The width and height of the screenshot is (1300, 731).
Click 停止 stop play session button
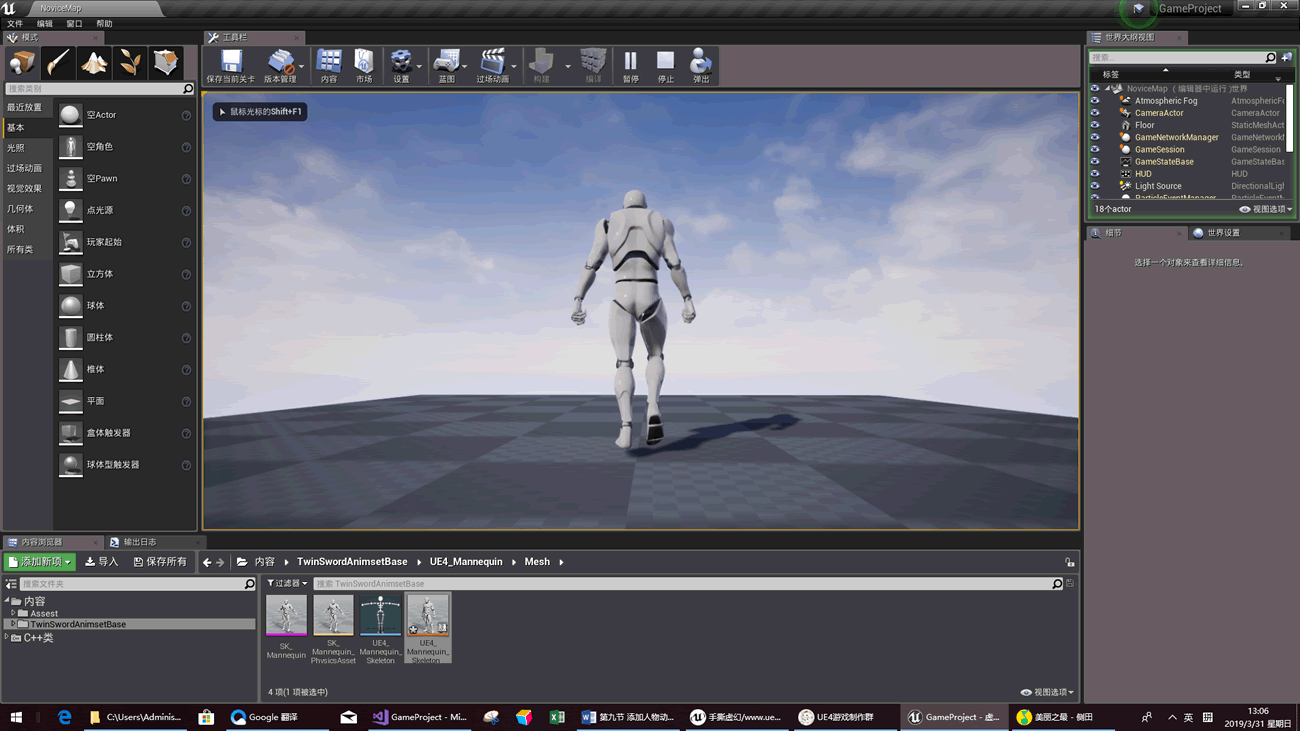pyautogui.click(x=665, y=66)
